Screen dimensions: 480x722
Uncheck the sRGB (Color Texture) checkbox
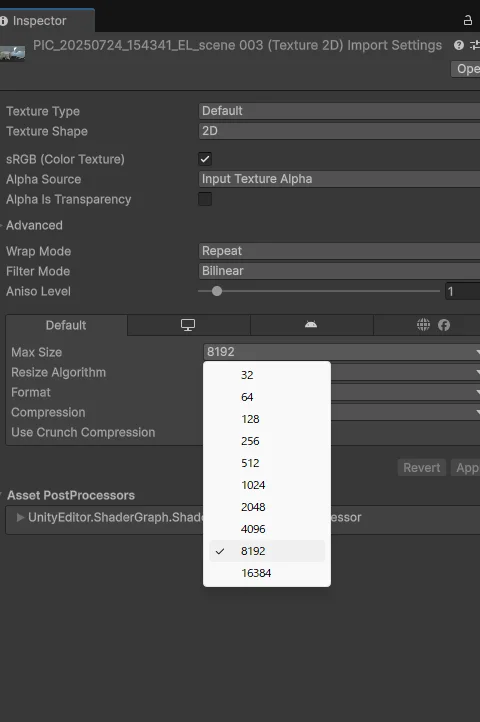[x=205, y=159]
